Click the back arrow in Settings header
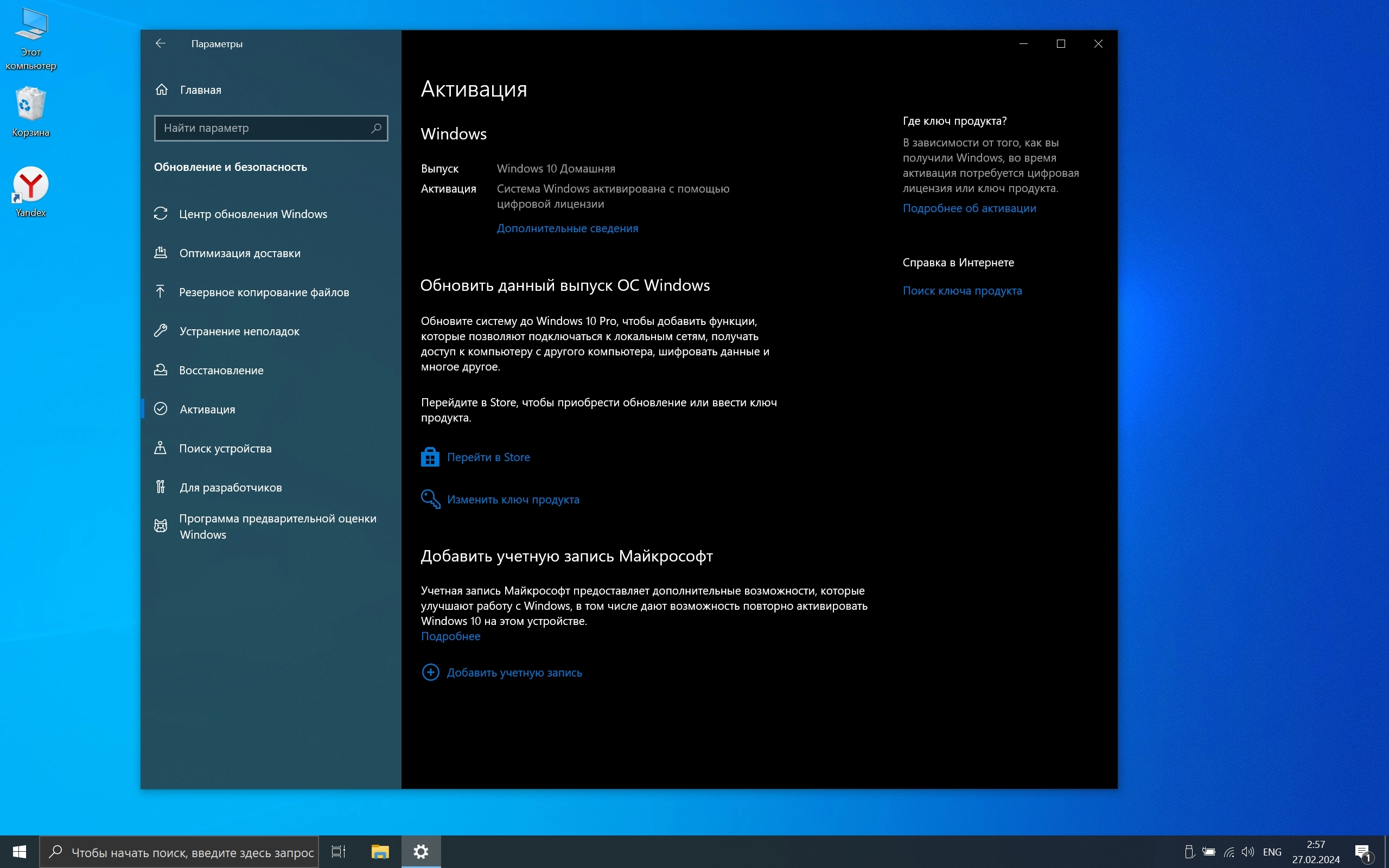1389x868 pixels. tap(160, 43)
